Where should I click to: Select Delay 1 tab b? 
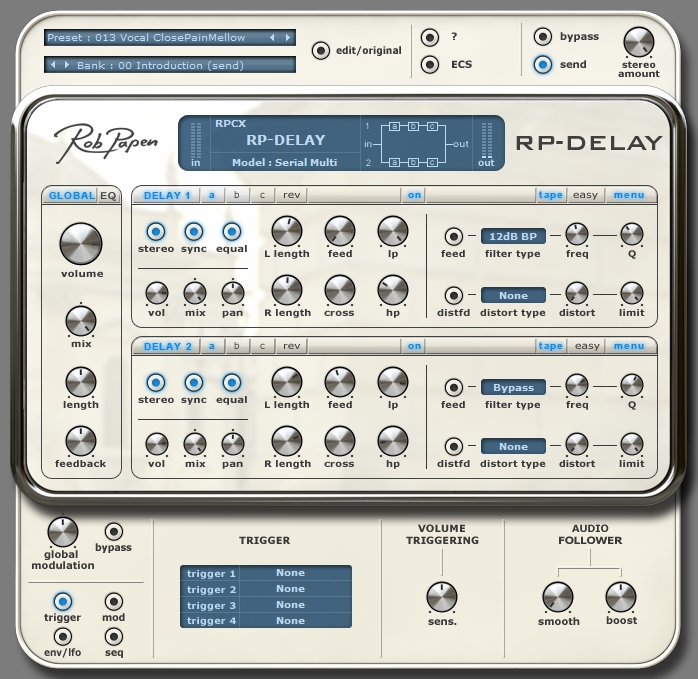[236, 195]
